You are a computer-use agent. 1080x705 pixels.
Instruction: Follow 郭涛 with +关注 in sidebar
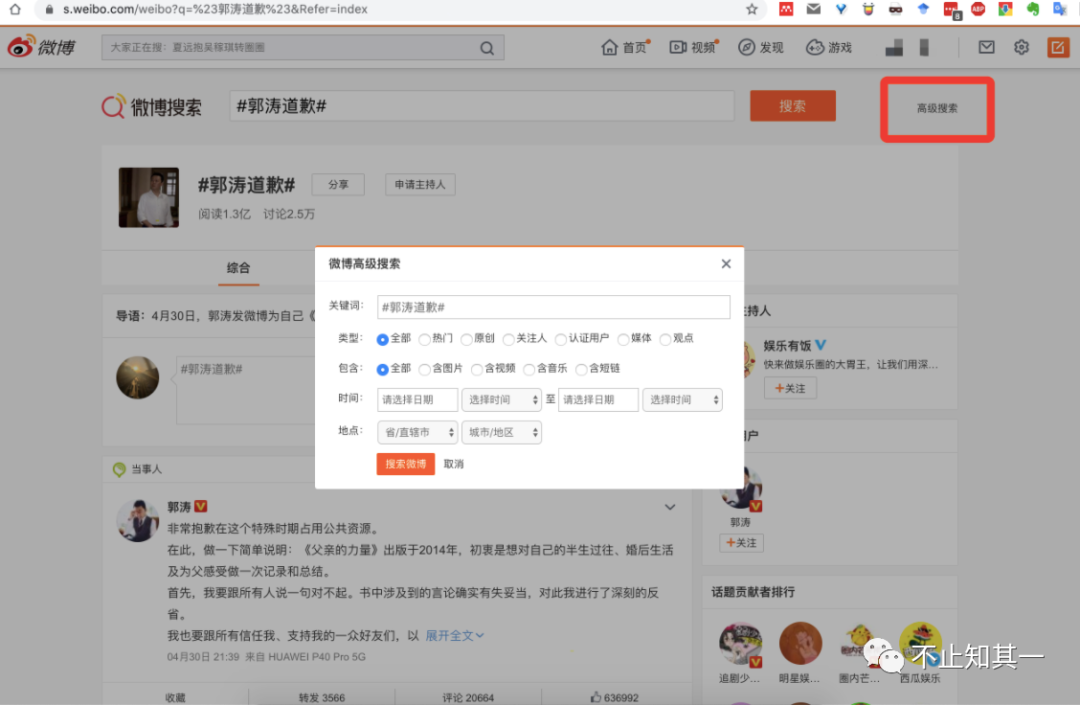click(741, 543)
